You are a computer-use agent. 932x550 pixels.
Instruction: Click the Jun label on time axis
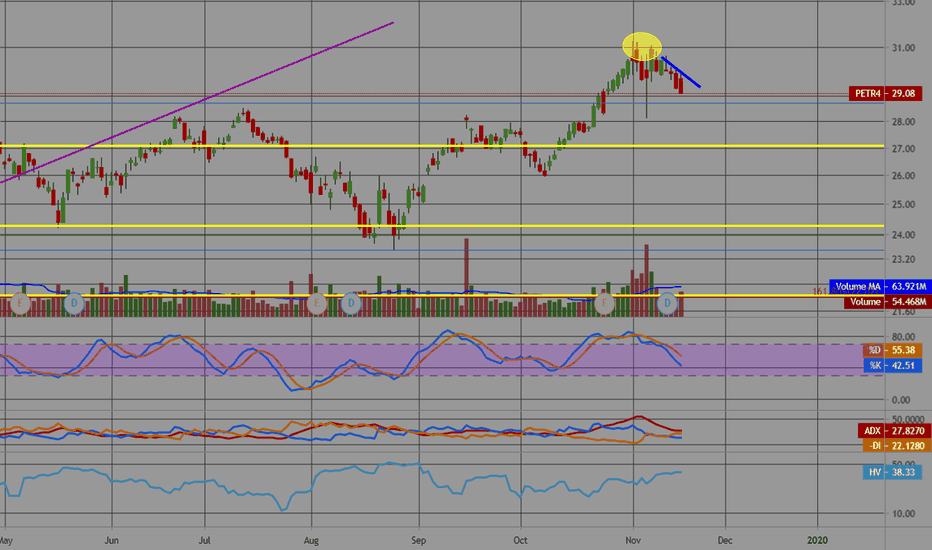(111, 540)
